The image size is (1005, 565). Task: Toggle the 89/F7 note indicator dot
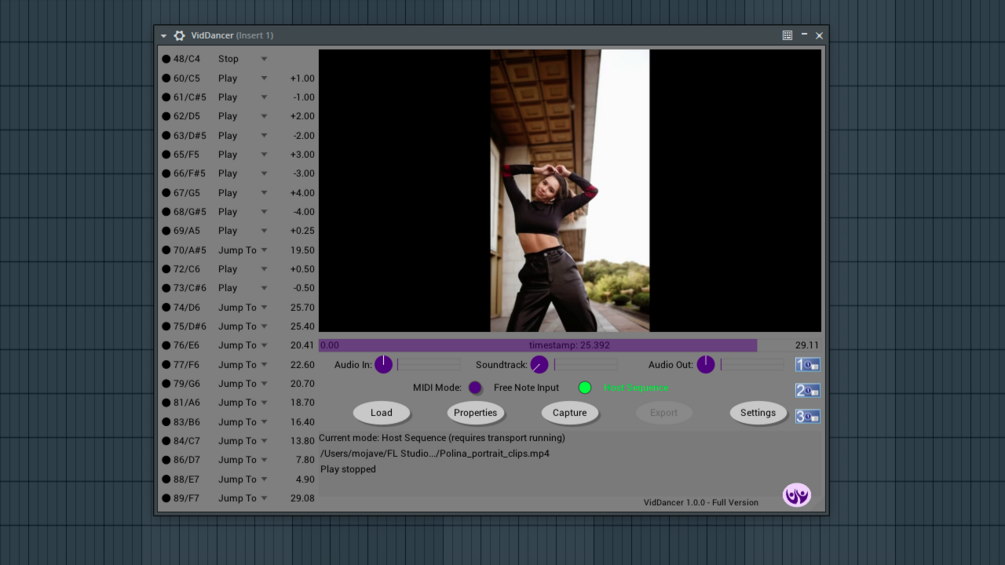166,498
